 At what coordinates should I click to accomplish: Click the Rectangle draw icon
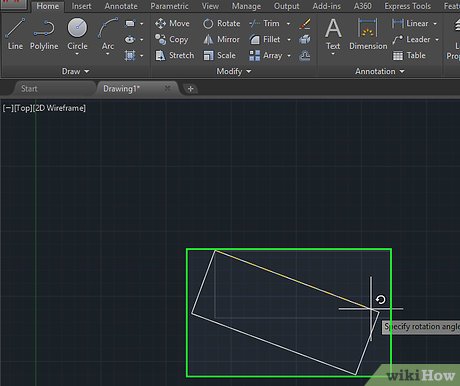click(x=130, y=23)
